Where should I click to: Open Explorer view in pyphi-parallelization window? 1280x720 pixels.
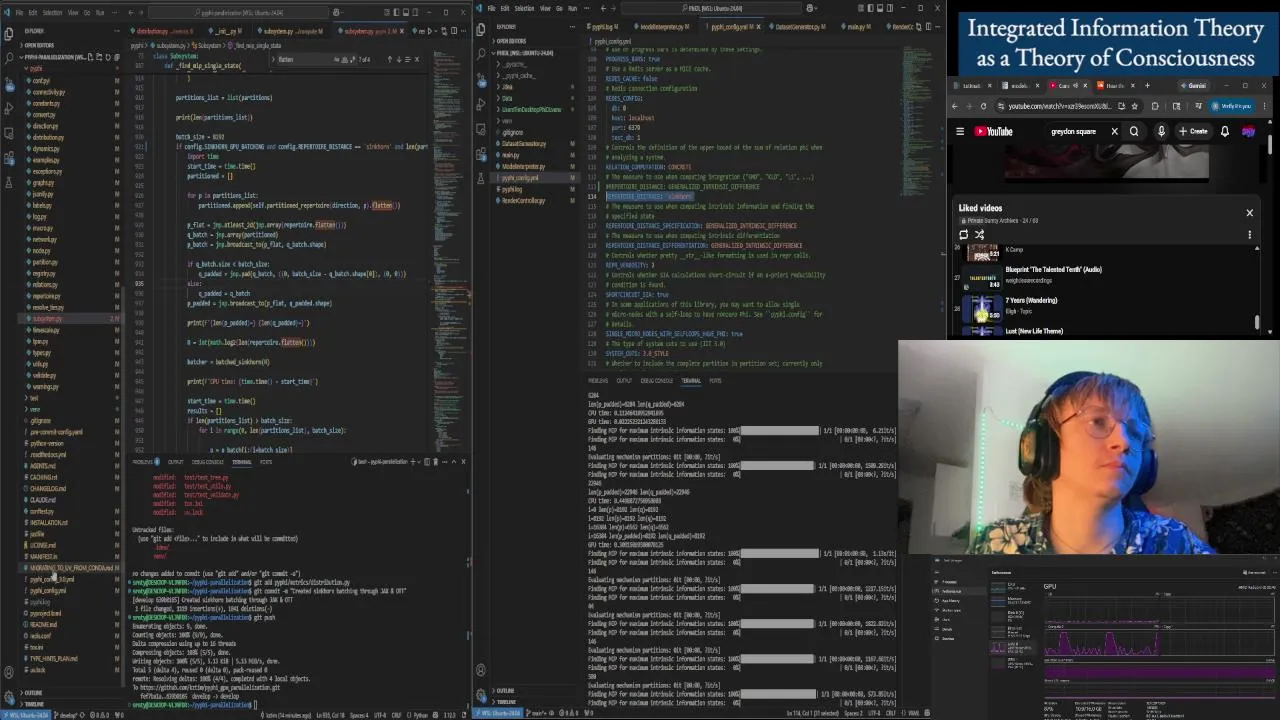tap(8, 34)
